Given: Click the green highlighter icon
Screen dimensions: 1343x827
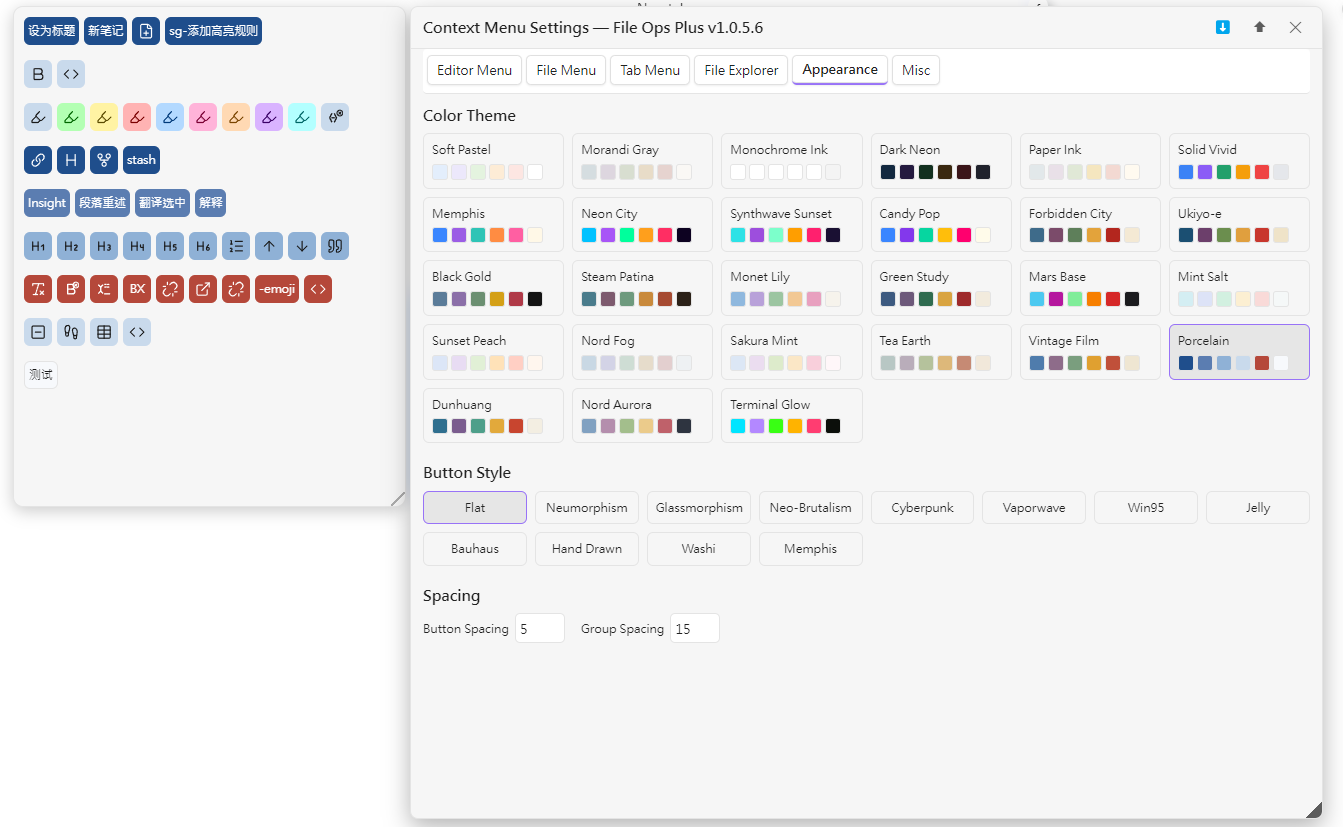Looking at the screenshot, I should [71, 117].
